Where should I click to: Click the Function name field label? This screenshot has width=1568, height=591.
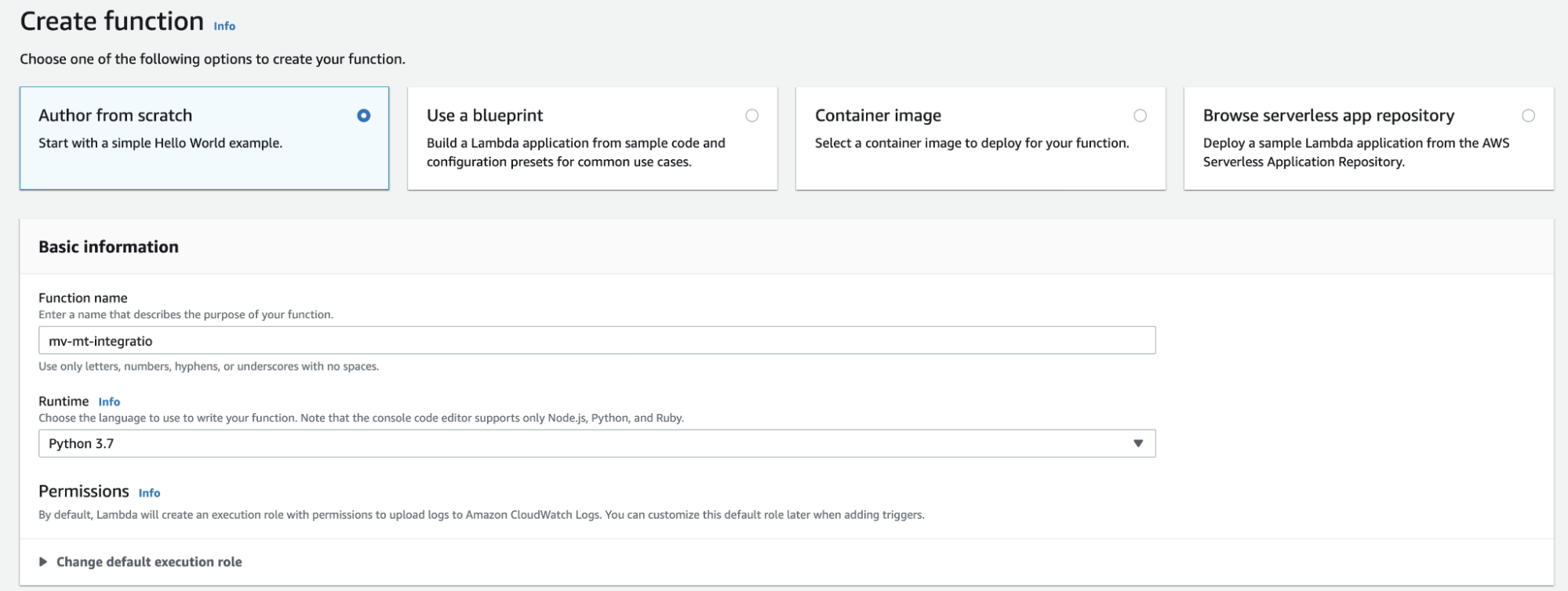(82, 298)
